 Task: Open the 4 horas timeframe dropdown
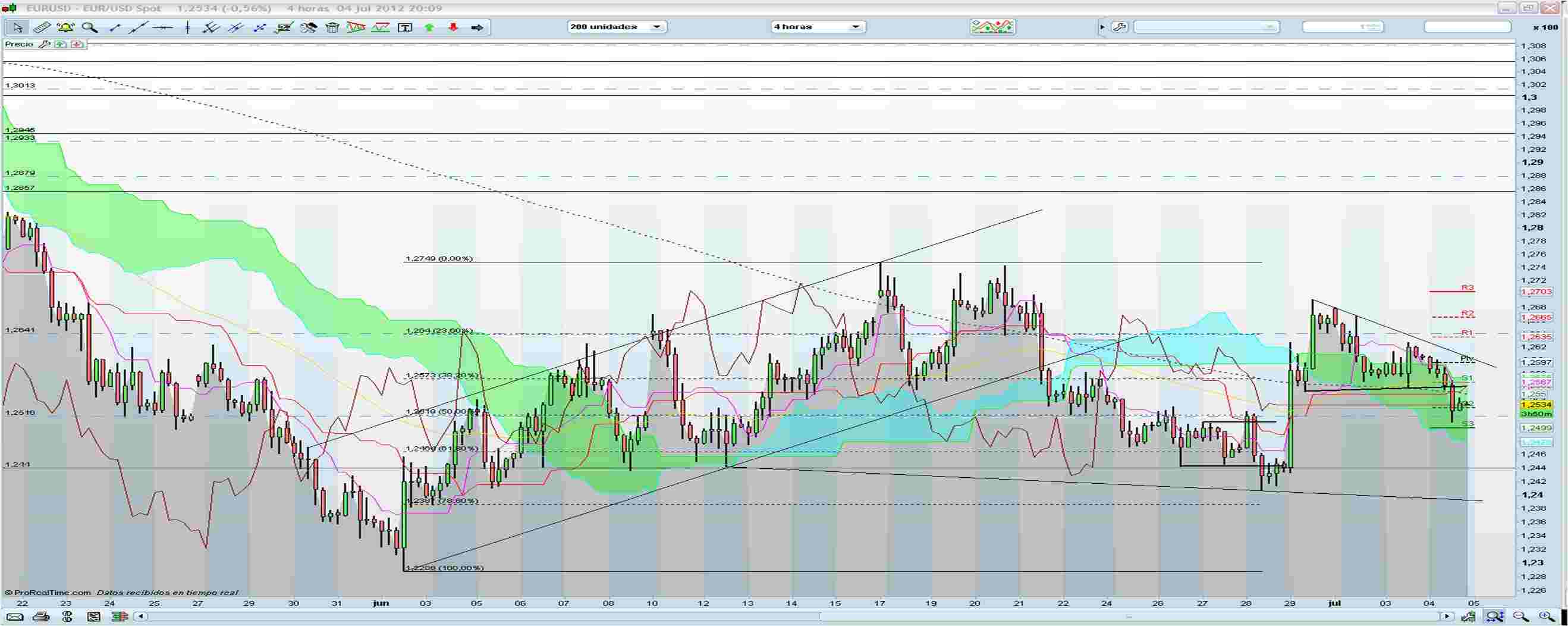[x=855, y=27]
